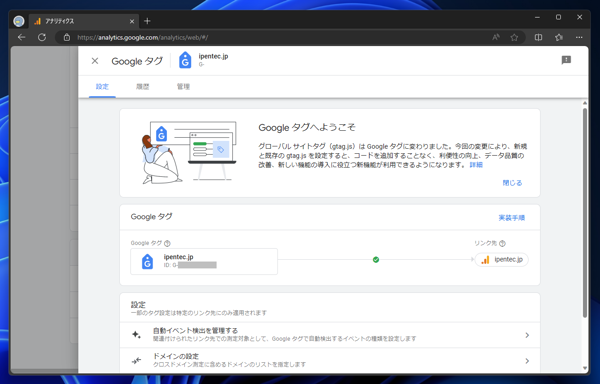Go back using browser back arrow

pyautogui.click(x=21, y=37)
